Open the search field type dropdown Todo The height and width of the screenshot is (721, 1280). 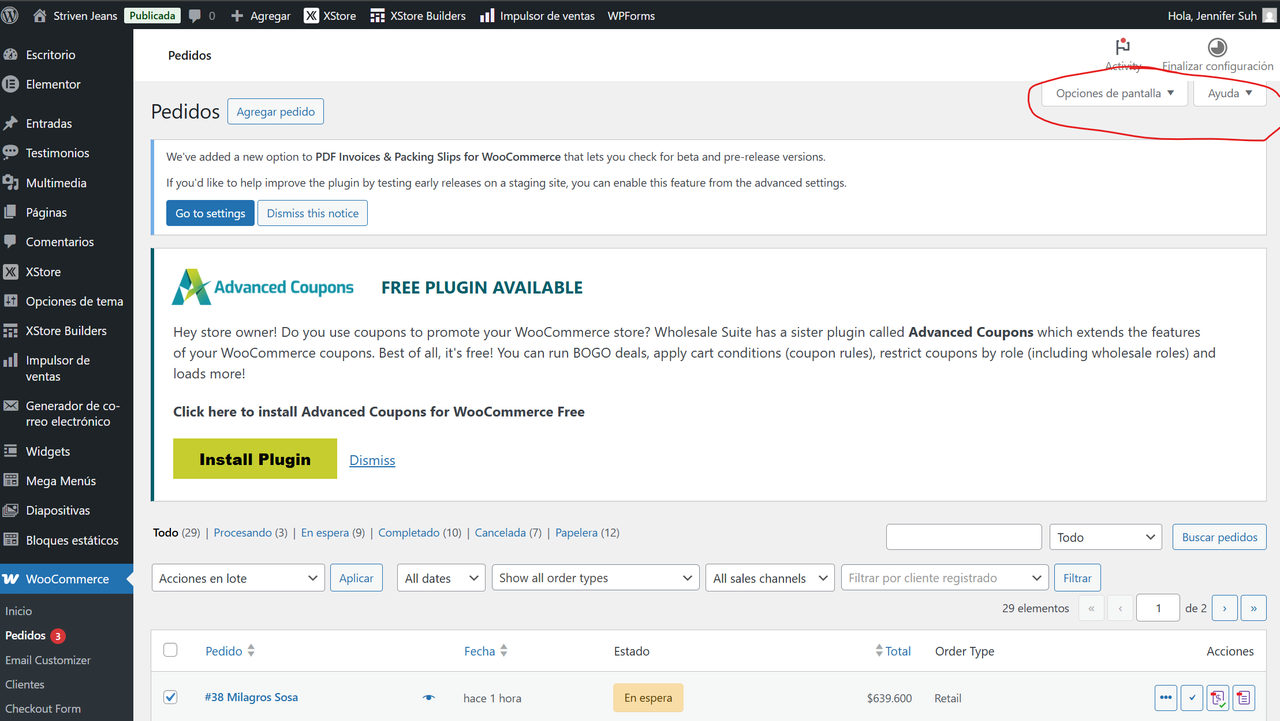(1105, 537)
